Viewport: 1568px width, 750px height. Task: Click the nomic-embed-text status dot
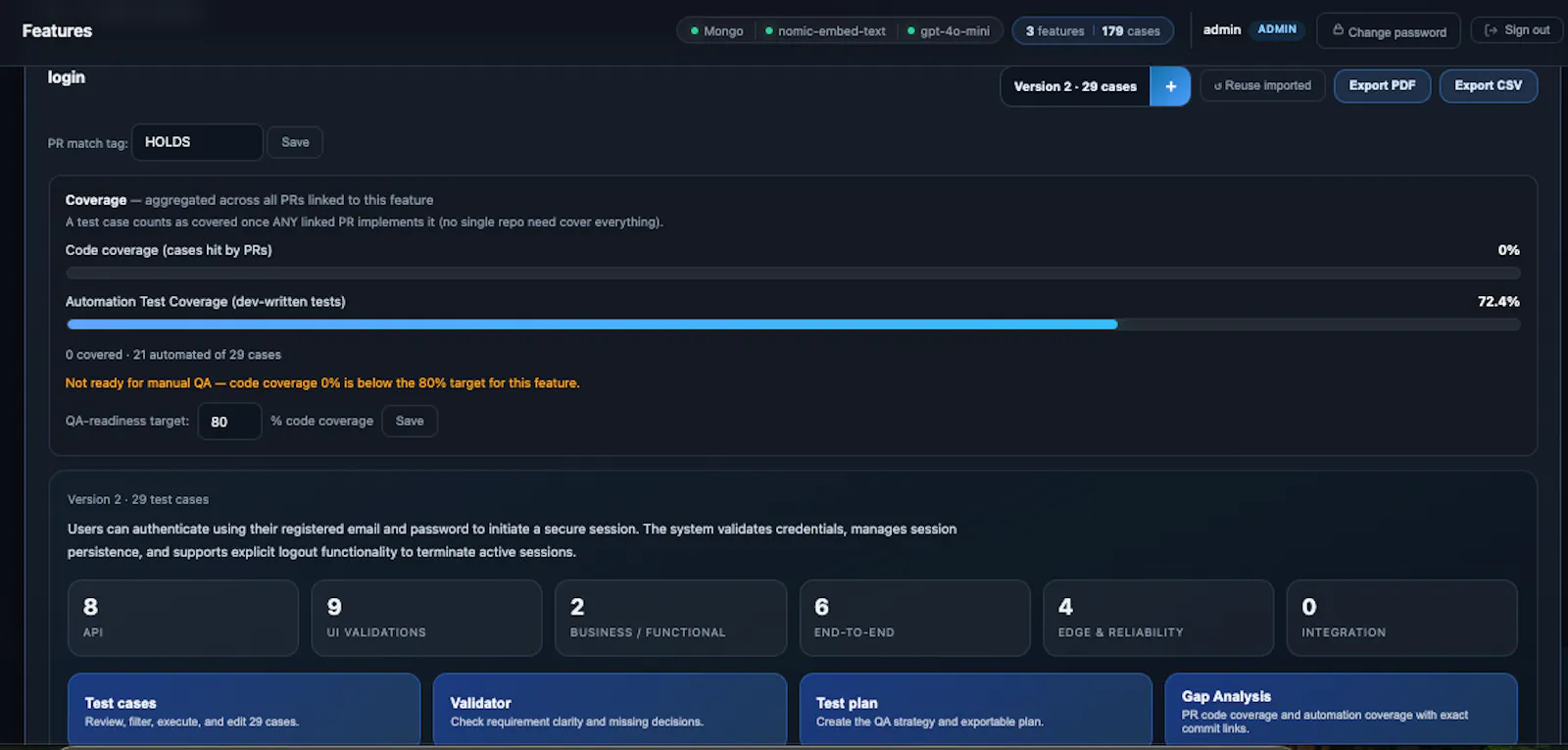pos(769,31)
